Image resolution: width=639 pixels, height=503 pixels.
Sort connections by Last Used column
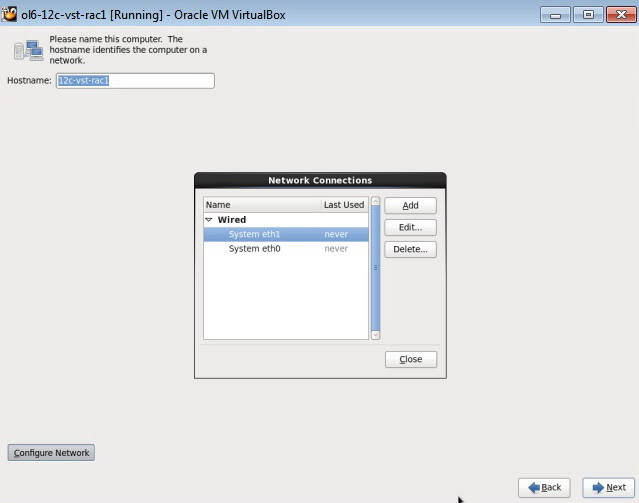(344, 205)
